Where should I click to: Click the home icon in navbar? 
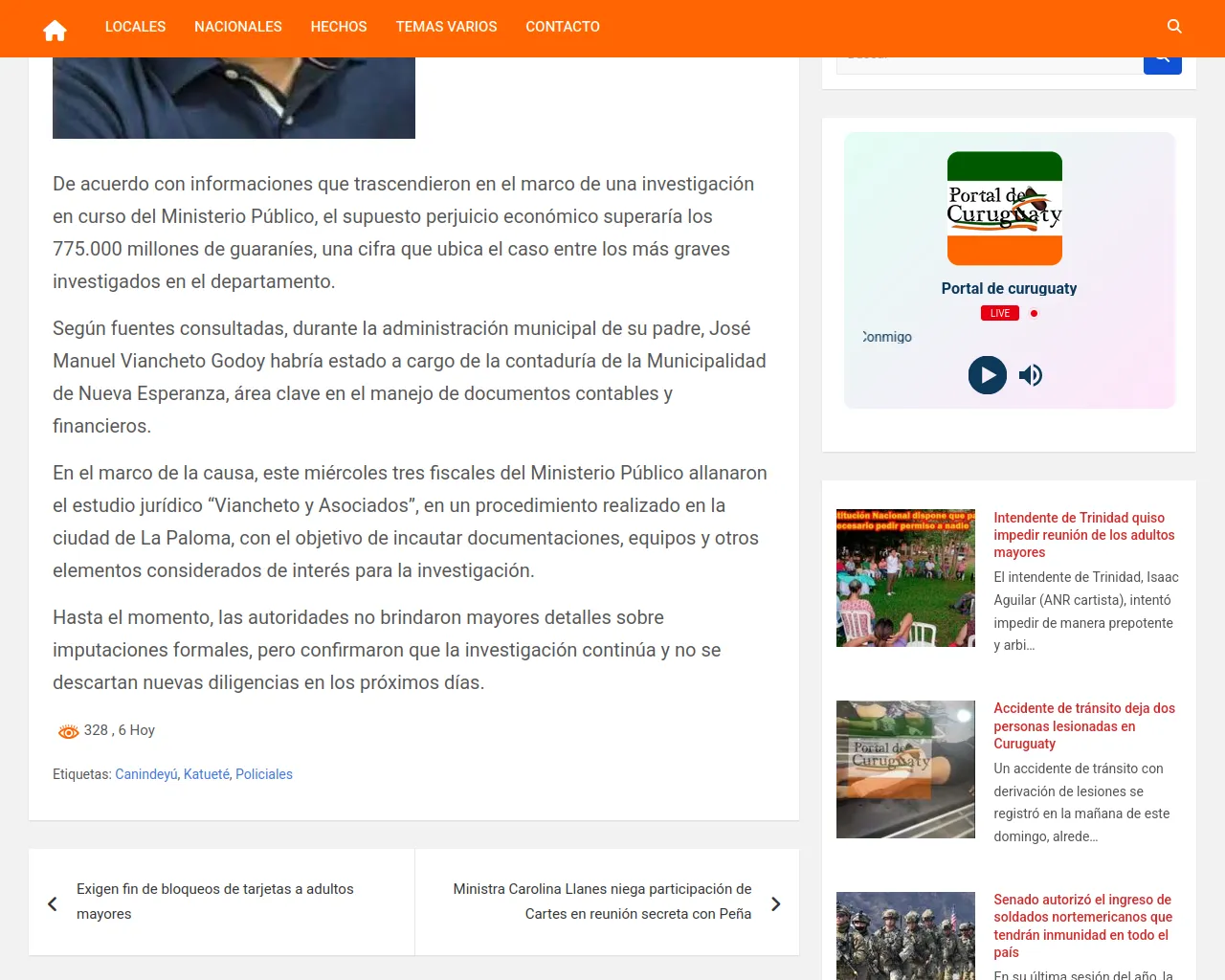click(55, 30)
